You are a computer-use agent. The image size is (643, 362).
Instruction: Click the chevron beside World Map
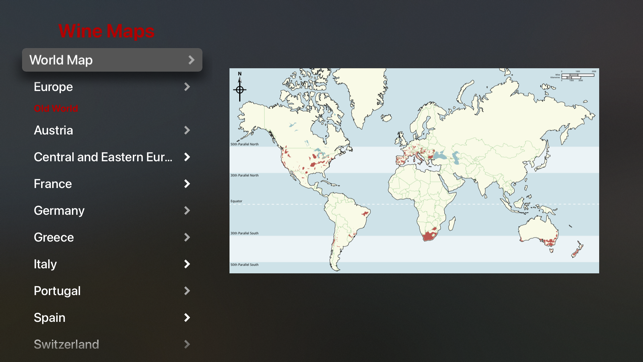click(191, 60)
